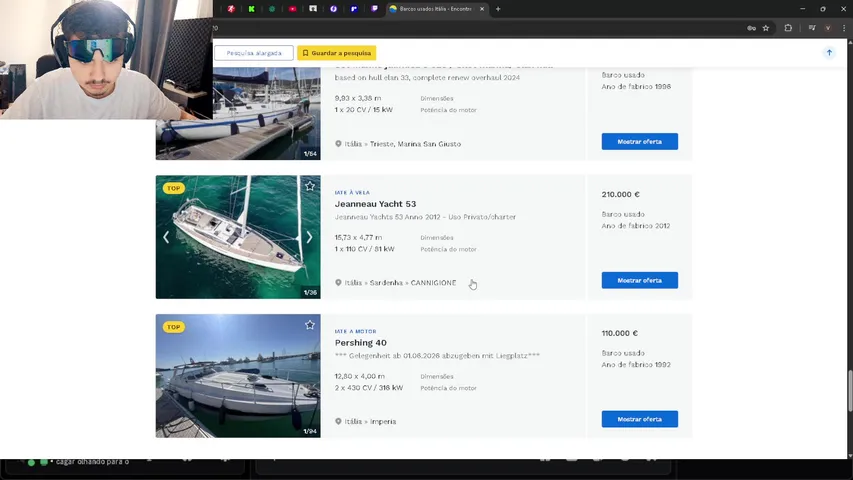Open a new browser tab
The height and width of the screenshot is (480, 853).
pos(498,9)
